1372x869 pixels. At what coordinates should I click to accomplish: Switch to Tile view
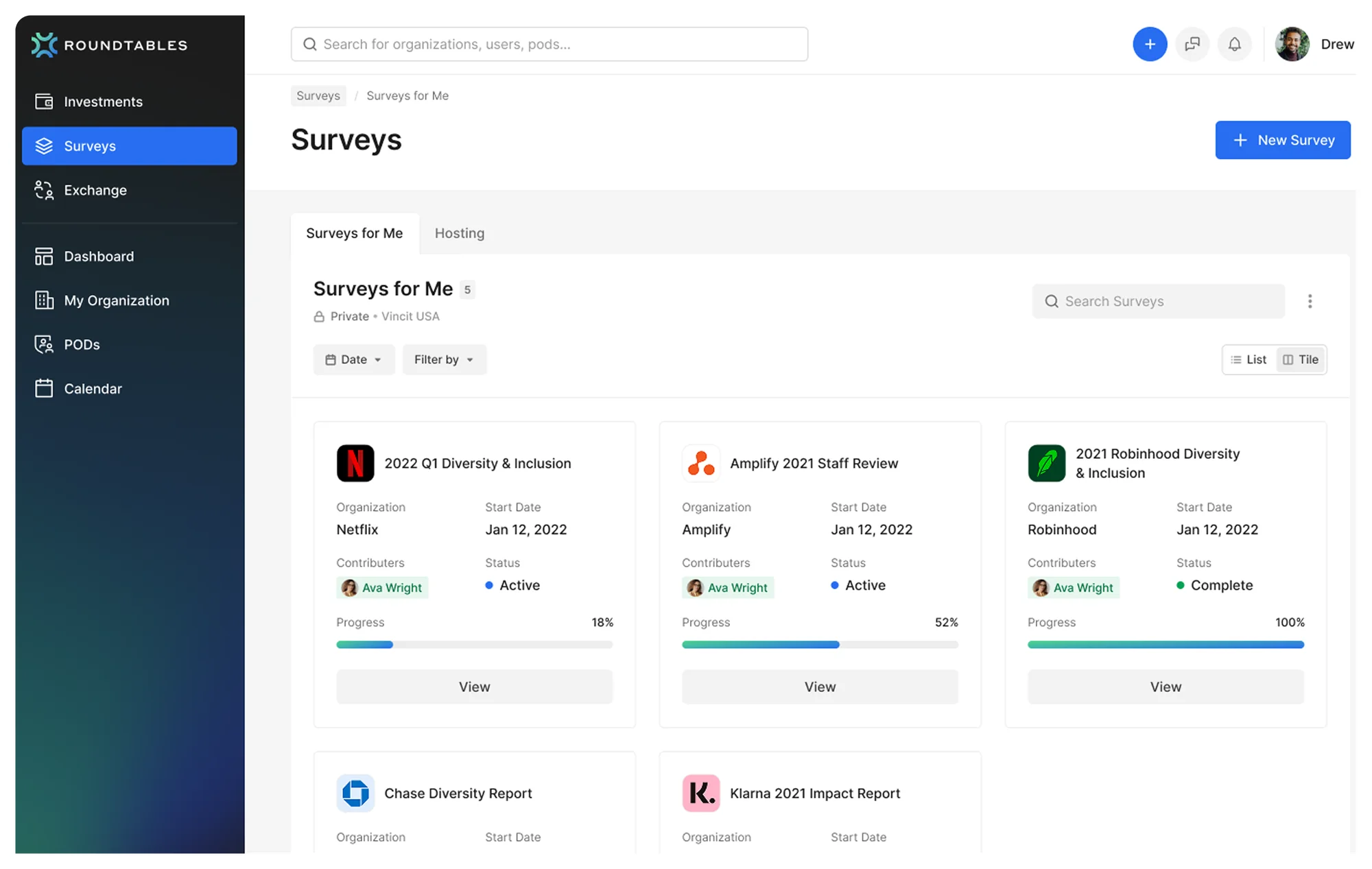1301,359
